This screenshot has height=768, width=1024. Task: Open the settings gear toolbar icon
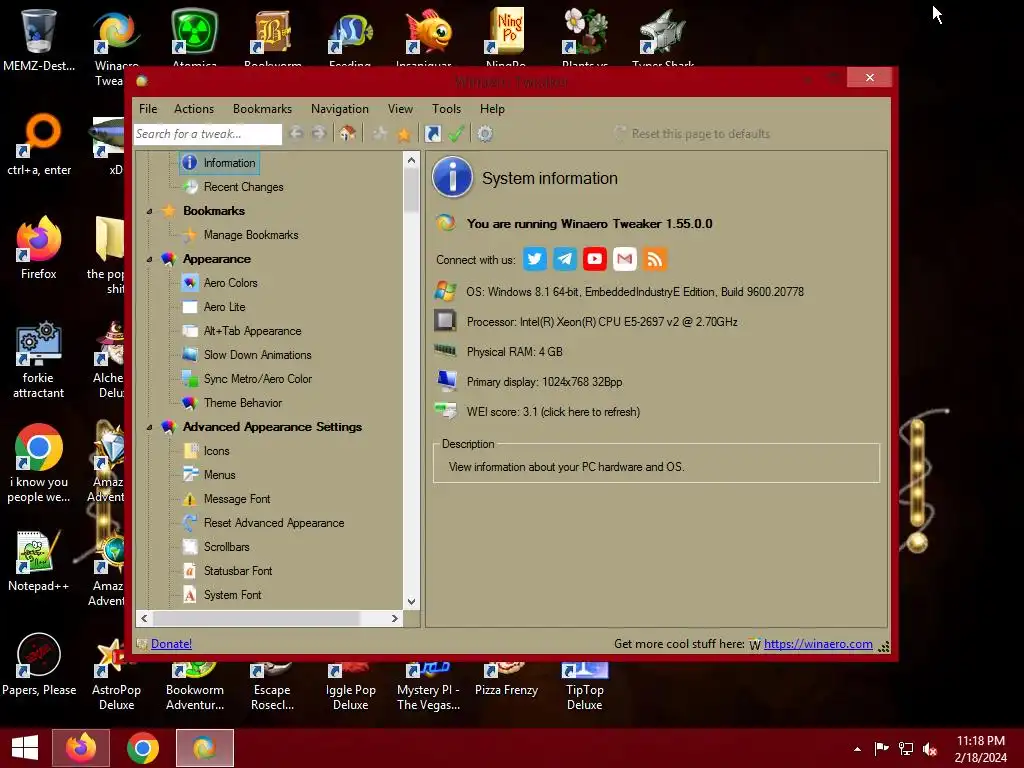click(485, 134)
